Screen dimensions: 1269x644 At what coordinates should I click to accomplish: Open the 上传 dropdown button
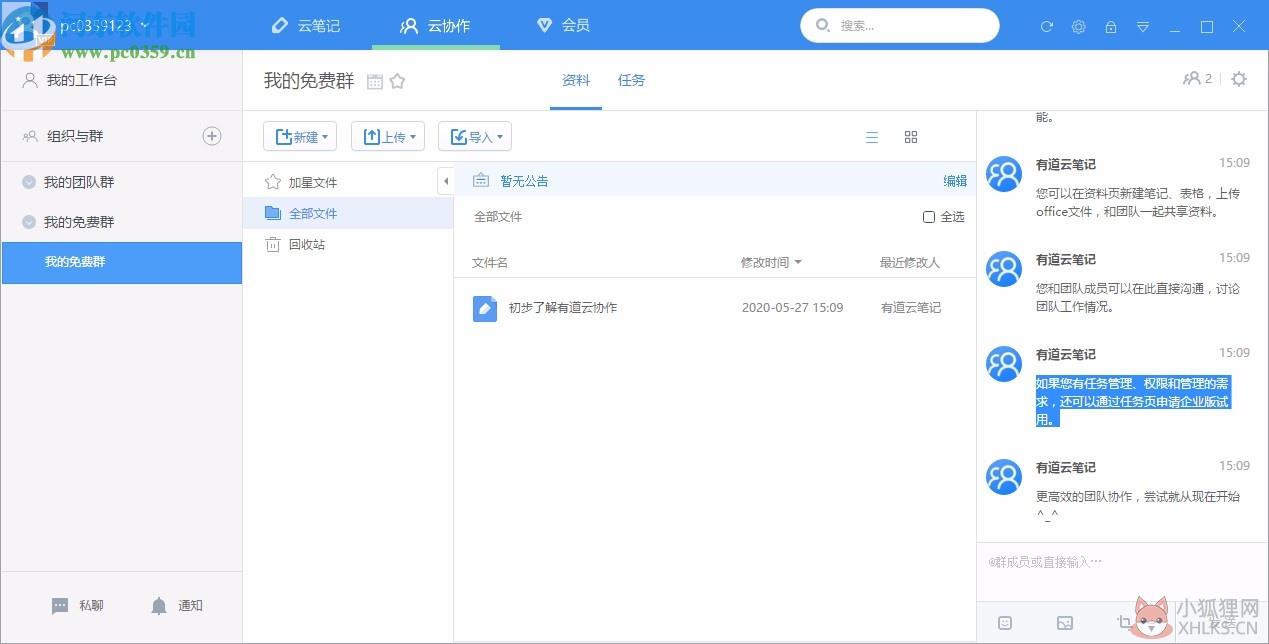(388, 137)
